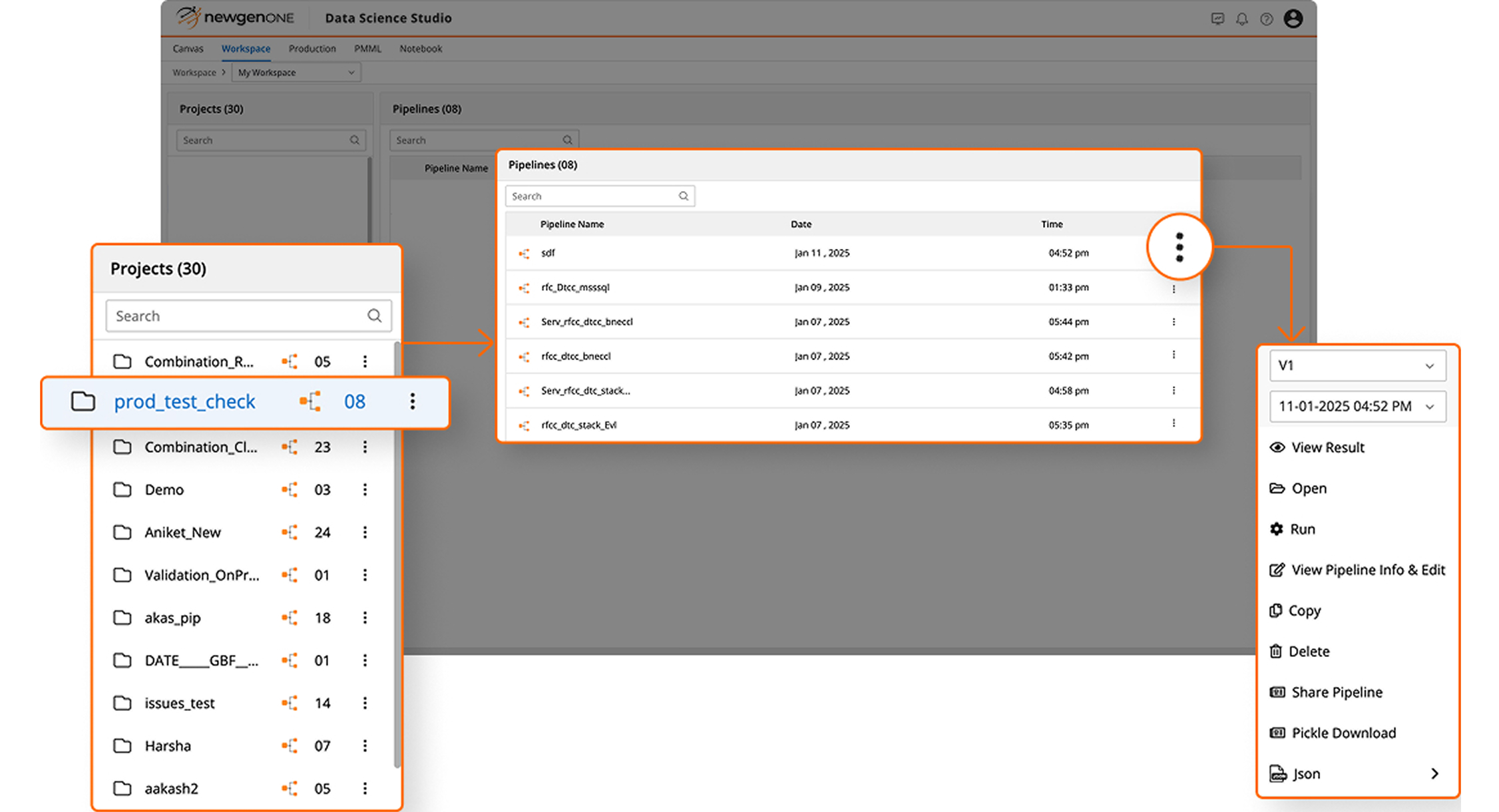
Task: Click the feedback monitor icon in the header
Action: (1217, 18)
